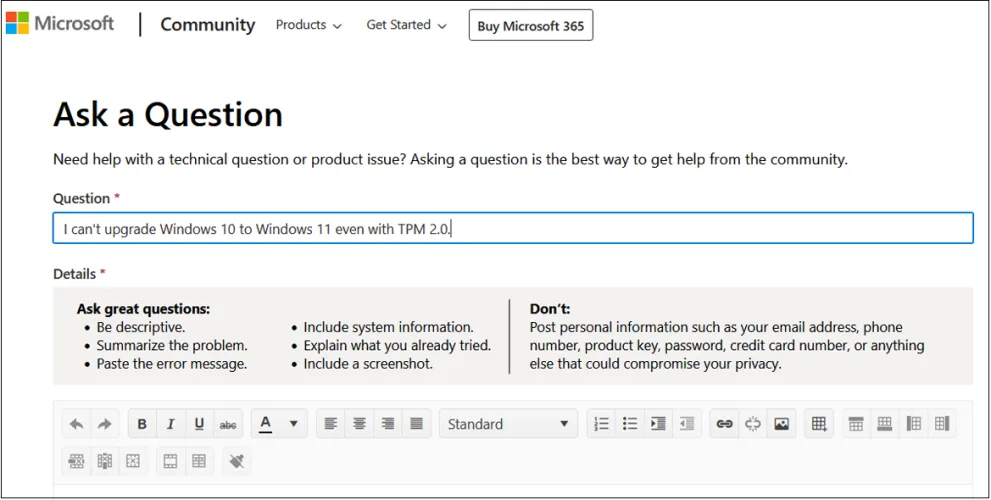This screenshot has width=991, height=500.
Task: Insert a numbered list
Action: tap(601, 424)
